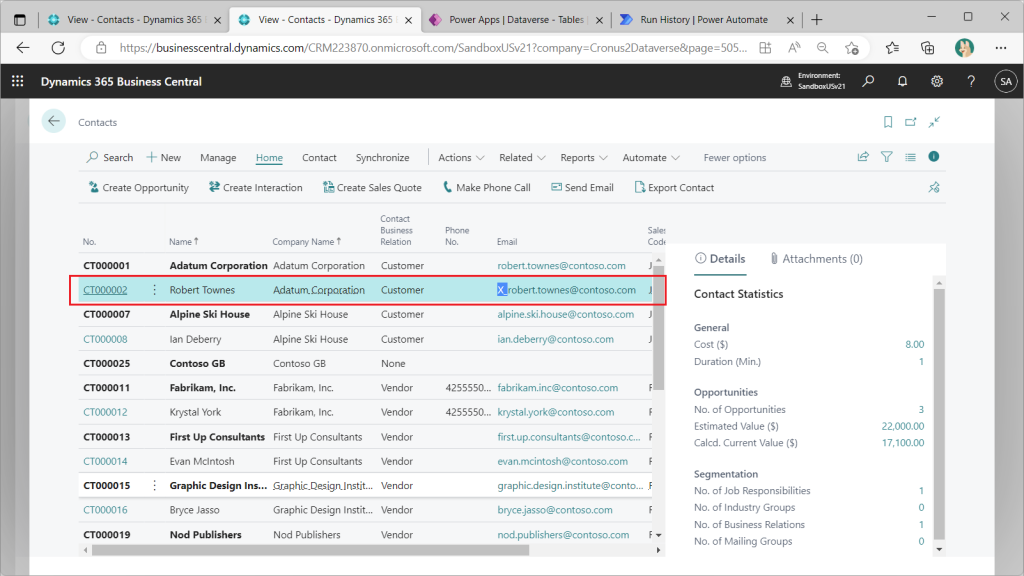
Task: Switch to Run History Power Automate tab
Action: tap(705, 20)
